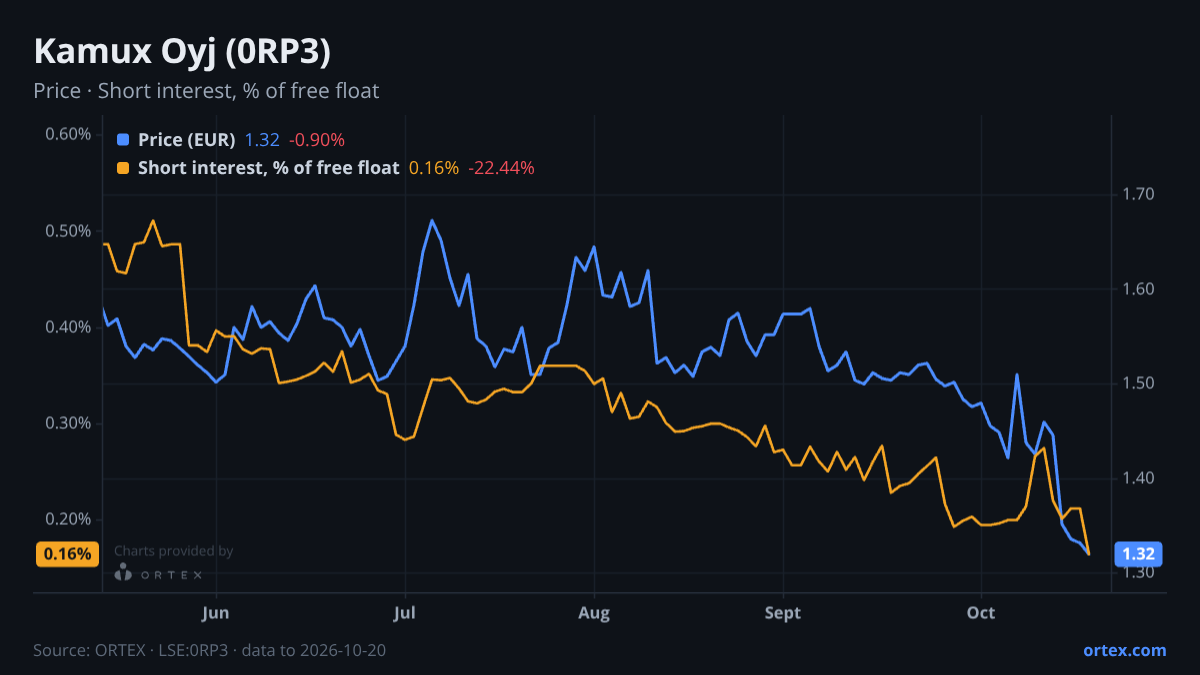
Task: Click the Charts provided by caption
Action: click(x=174, y=551)
